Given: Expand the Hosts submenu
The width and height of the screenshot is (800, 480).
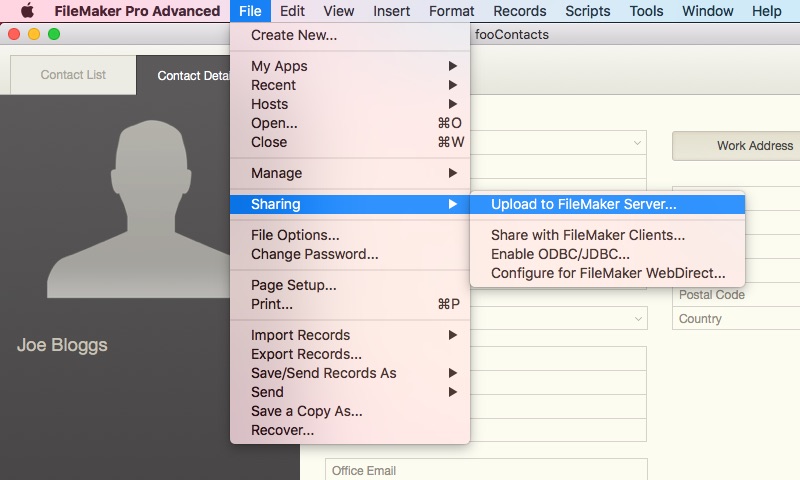Looking at the screenshot, I should (x=350, y=104).
